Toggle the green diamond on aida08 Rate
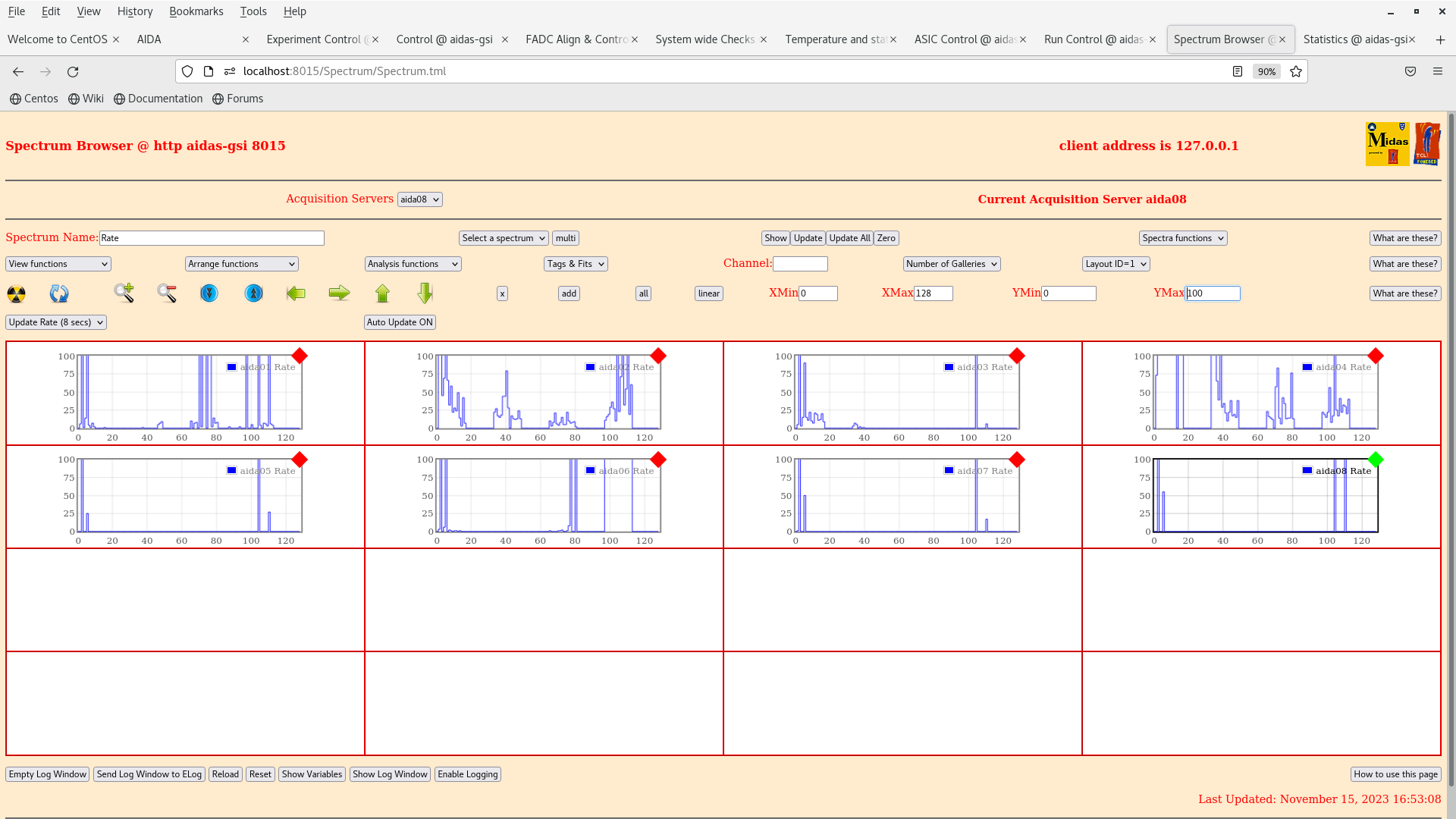The height and width of the screenshot is (819, 1456). click(x=1376, y=460)
